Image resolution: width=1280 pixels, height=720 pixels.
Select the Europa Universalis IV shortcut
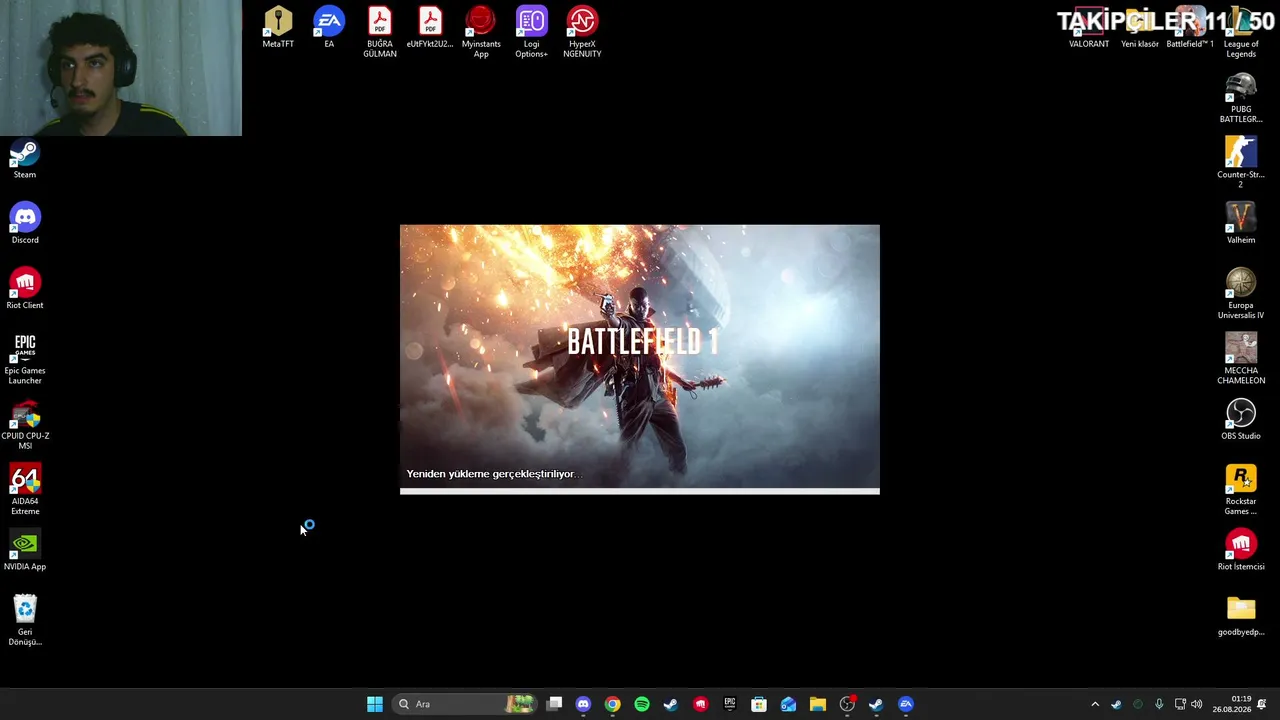click(x=1241, y=294)
